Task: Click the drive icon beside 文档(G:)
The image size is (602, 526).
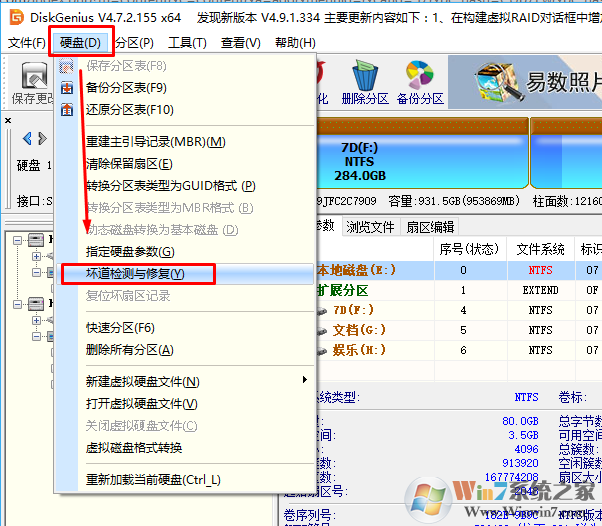Action: (322, 331)
